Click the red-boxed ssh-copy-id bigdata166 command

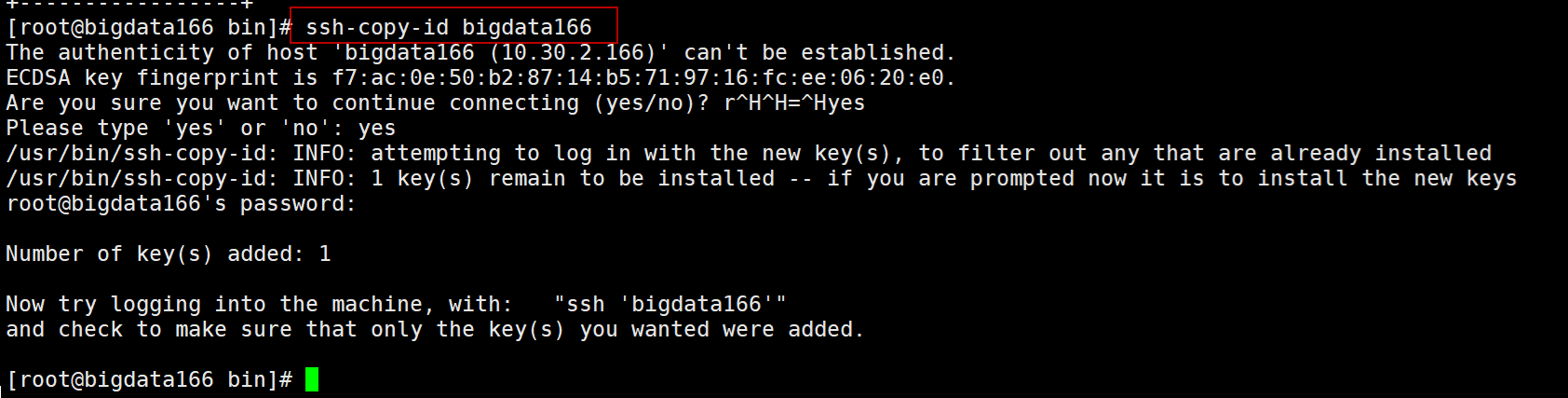click(449, 27)
